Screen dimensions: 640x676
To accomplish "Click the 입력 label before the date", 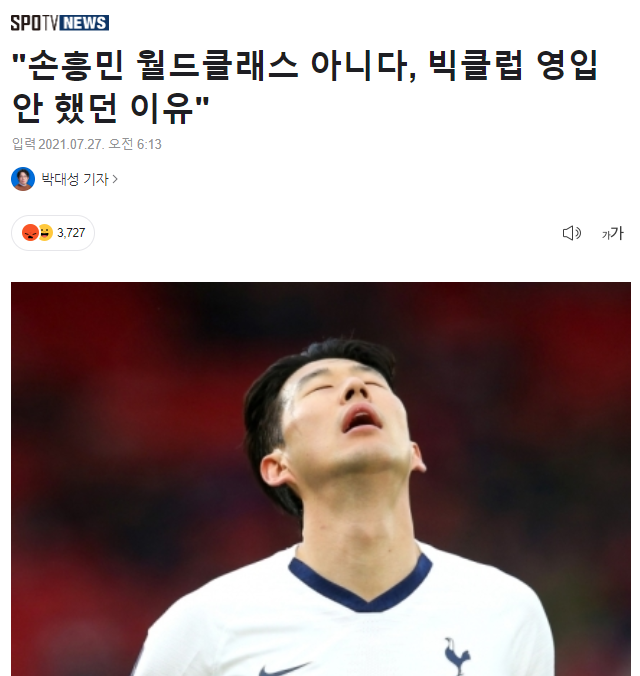I will 24,144.
